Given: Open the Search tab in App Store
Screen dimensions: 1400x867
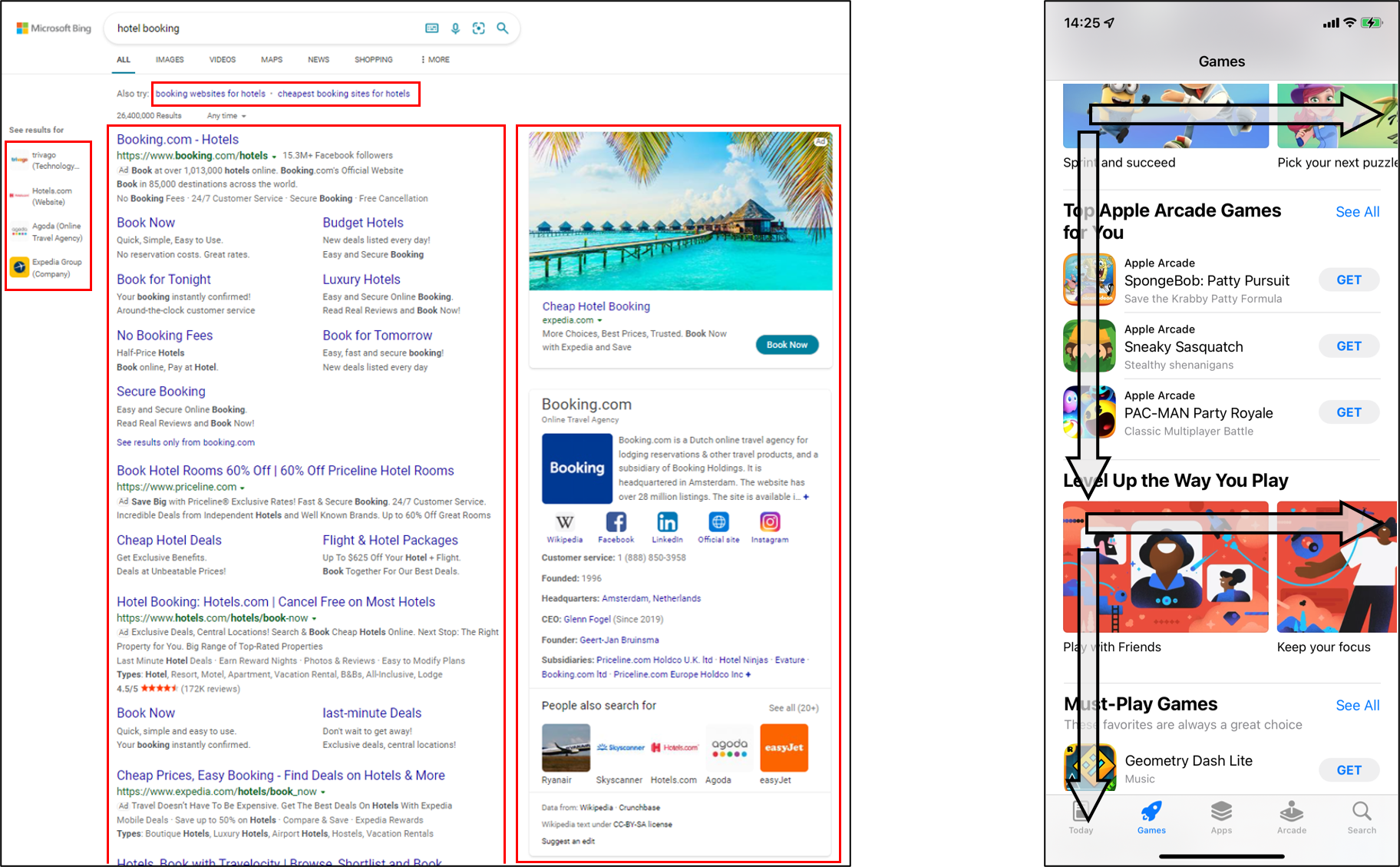Looking at the screenshot, I should pos(1362,818).
